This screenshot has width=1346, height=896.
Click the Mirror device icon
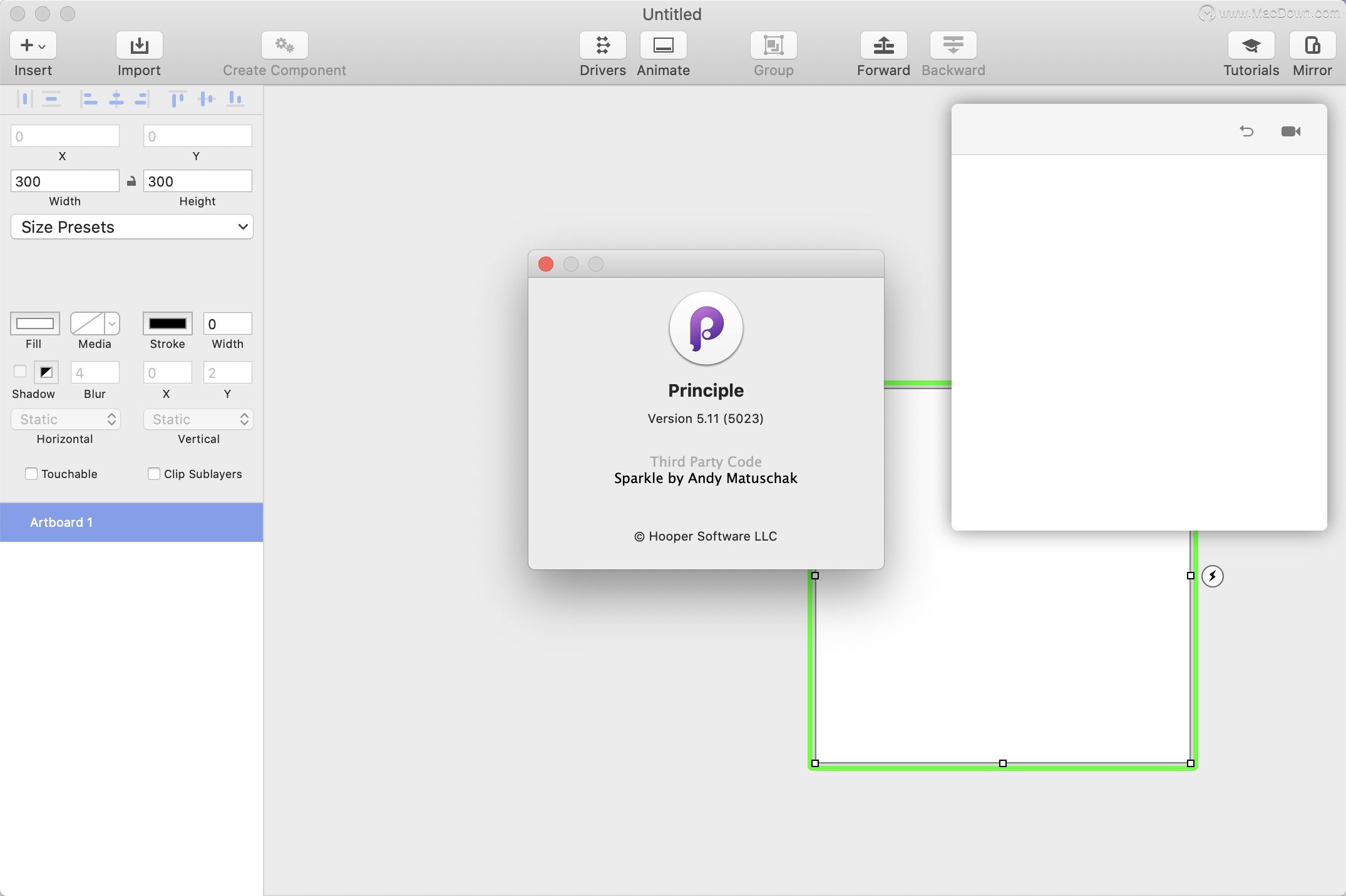point(1312,45)
